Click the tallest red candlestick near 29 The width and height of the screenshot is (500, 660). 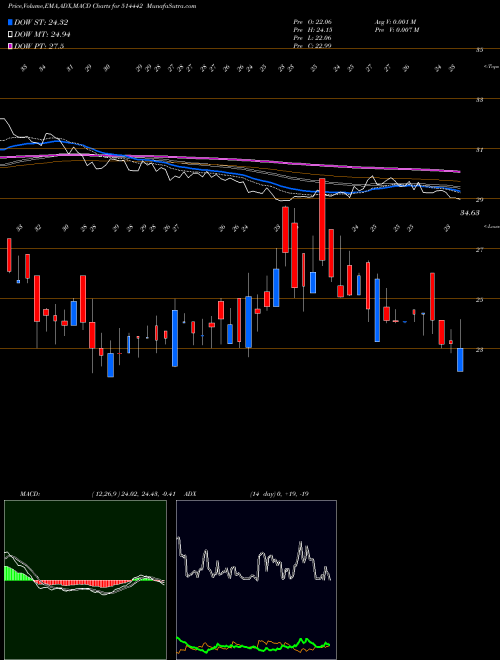click(322, 220)
